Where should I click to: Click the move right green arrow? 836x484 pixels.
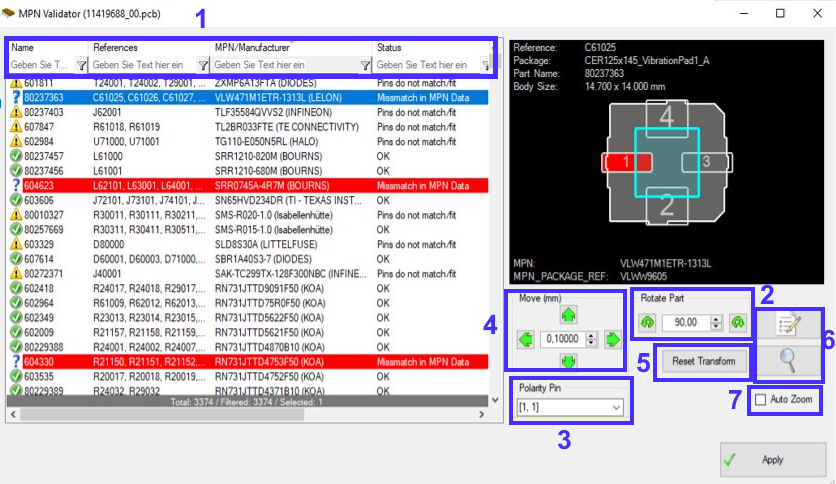612,339
